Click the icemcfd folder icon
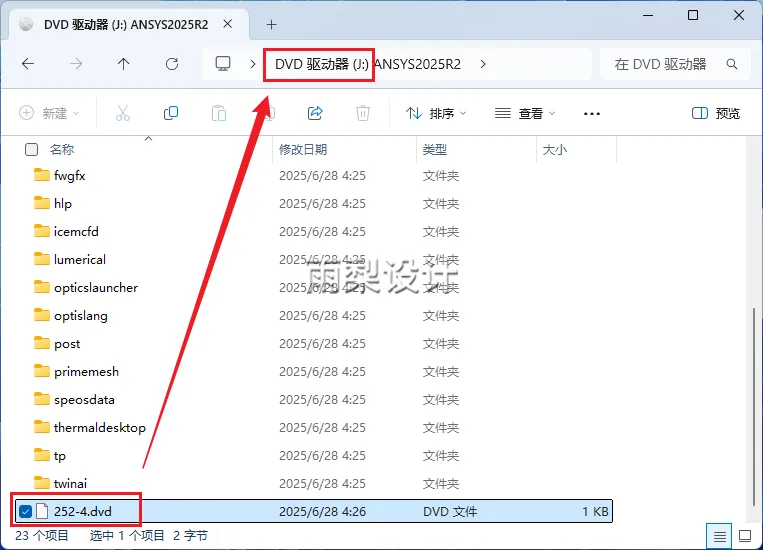The image size is (763, 550). click(x=42, y=231)
